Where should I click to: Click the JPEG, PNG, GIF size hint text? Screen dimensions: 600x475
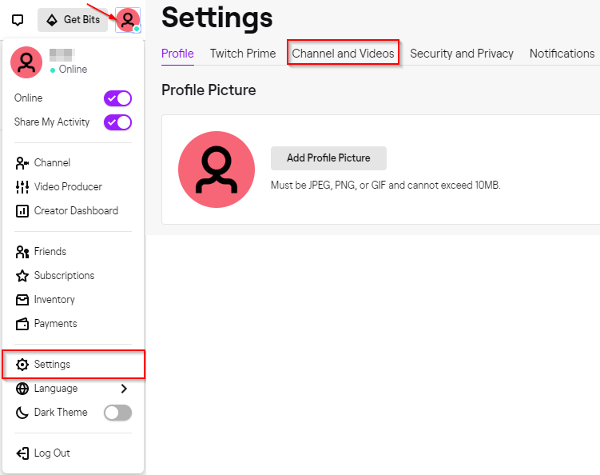385,186
